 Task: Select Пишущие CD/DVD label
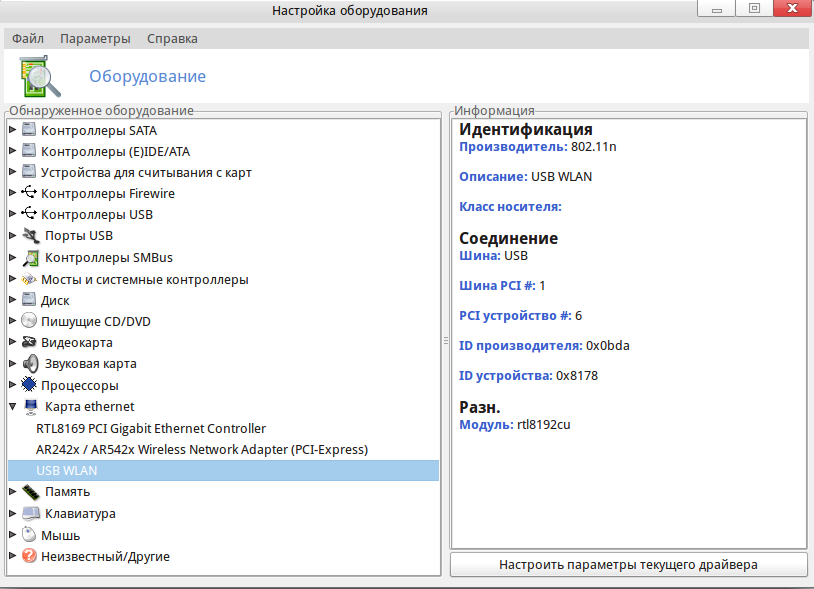[x=96, y=321]
